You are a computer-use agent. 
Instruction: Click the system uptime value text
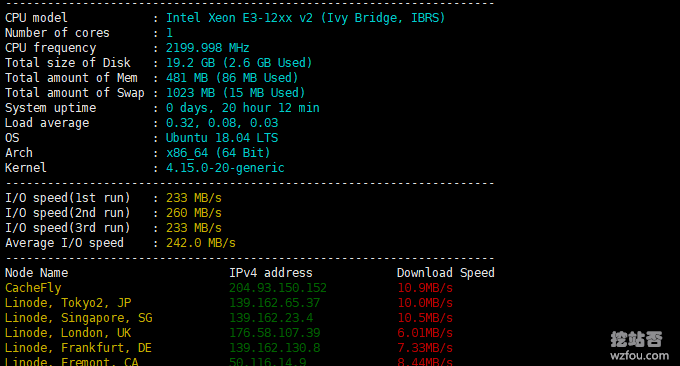pyautogui.click(x=242, y=108)
